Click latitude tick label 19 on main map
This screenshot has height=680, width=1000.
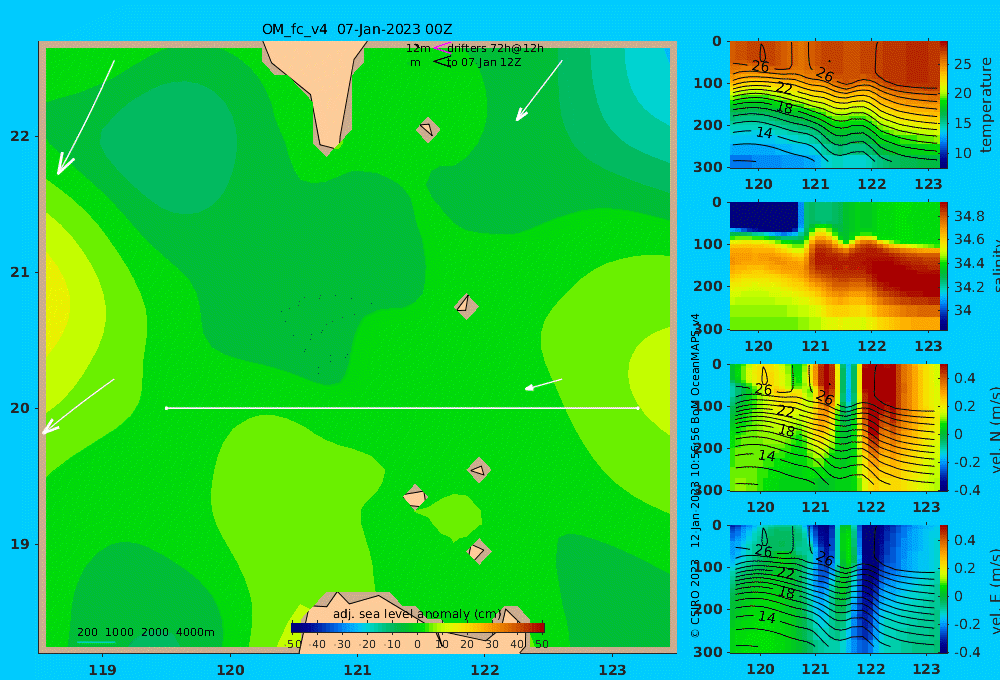[20, 544]
